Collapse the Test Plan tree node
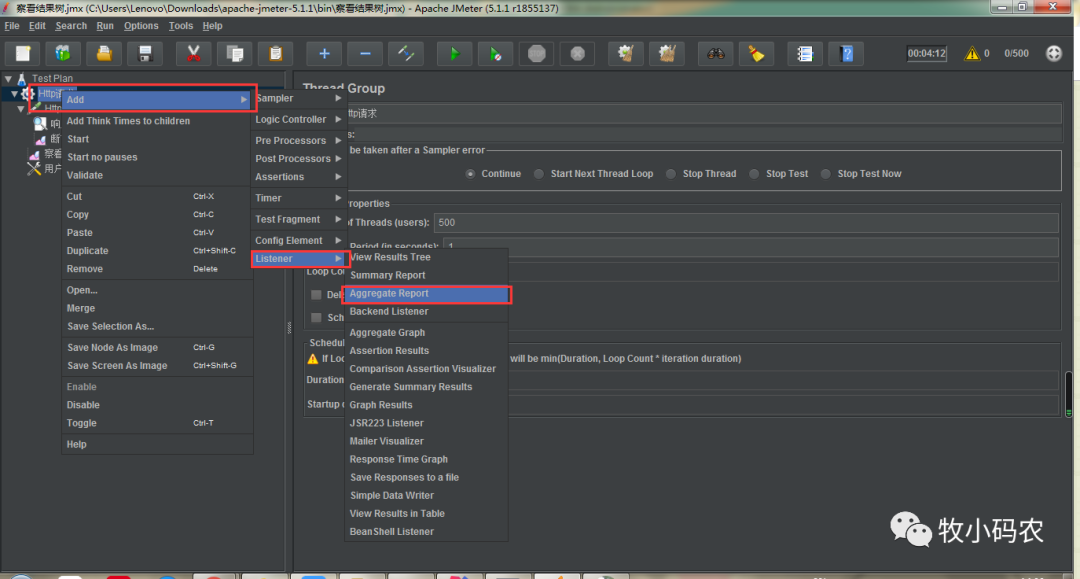Screen dimensions: 1080x579 click(x=8, y=78)
